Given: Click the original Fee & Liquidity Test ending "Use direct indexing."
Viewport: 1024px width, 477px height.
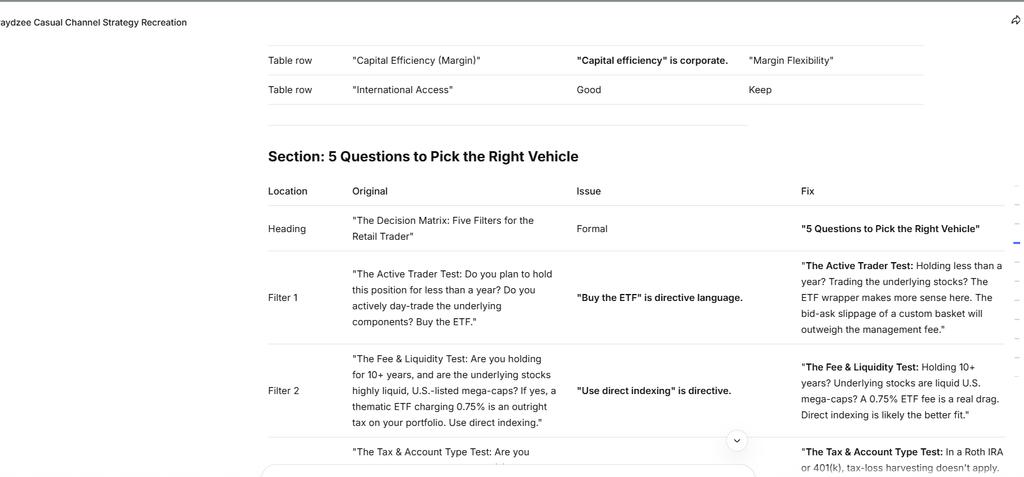Looking at the screenshot, I should pos(454,391).
